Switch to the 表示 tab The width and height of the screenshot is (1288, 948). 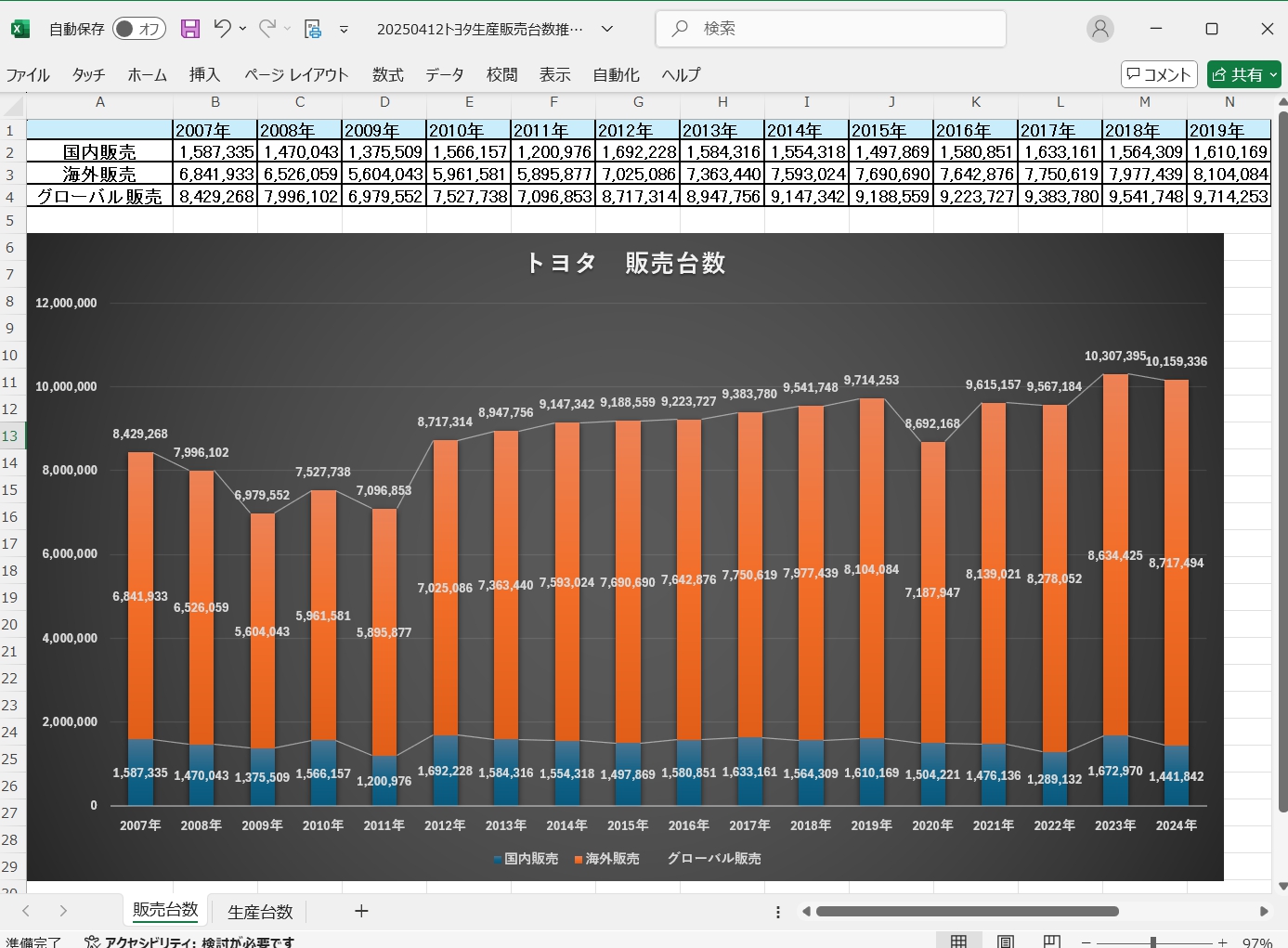pyautogui.click(x=555, y=75)
